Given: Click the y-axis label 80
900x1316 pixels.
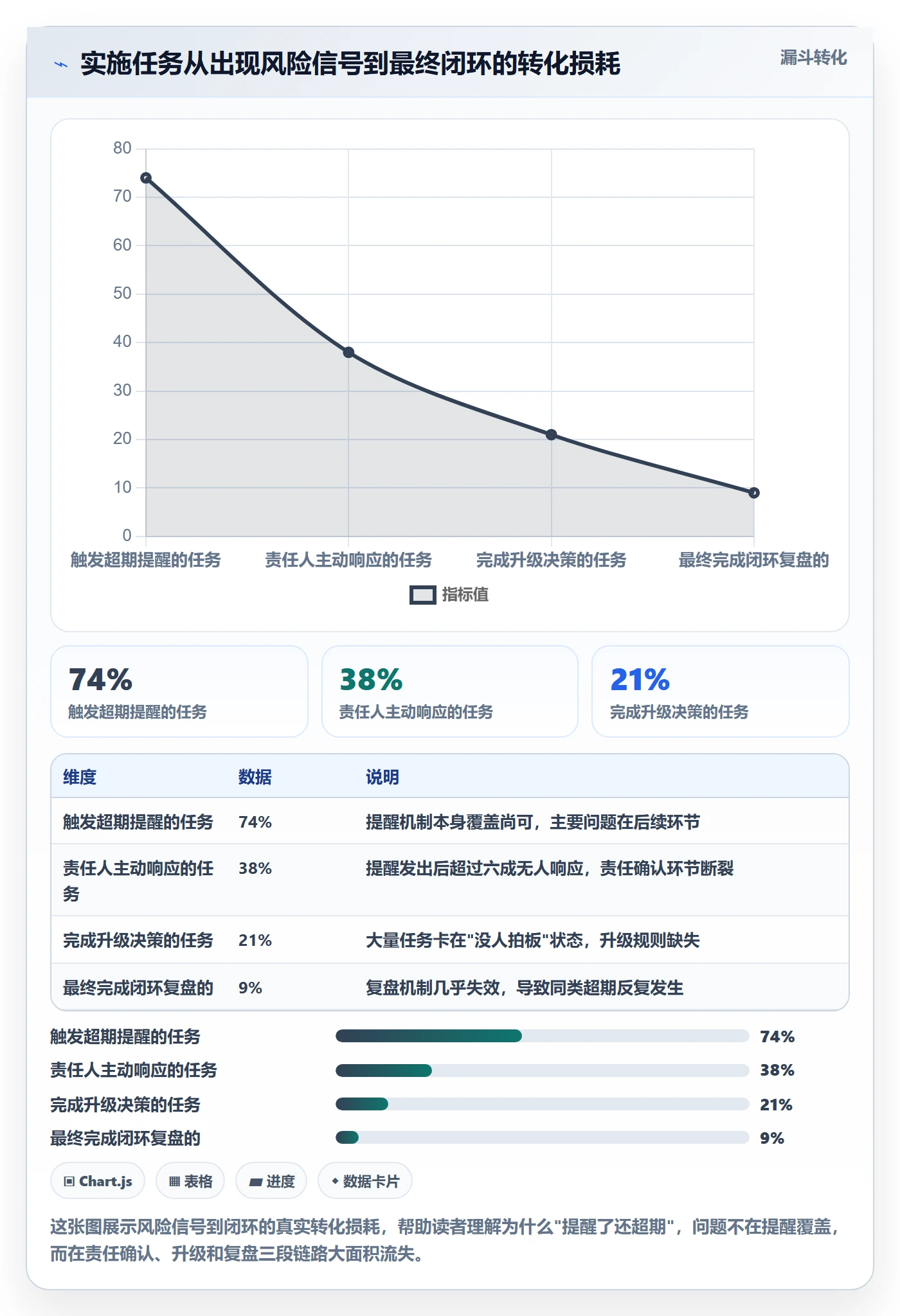Looking at the screenshot, I should pyautogui.click(x=122, y=148).
